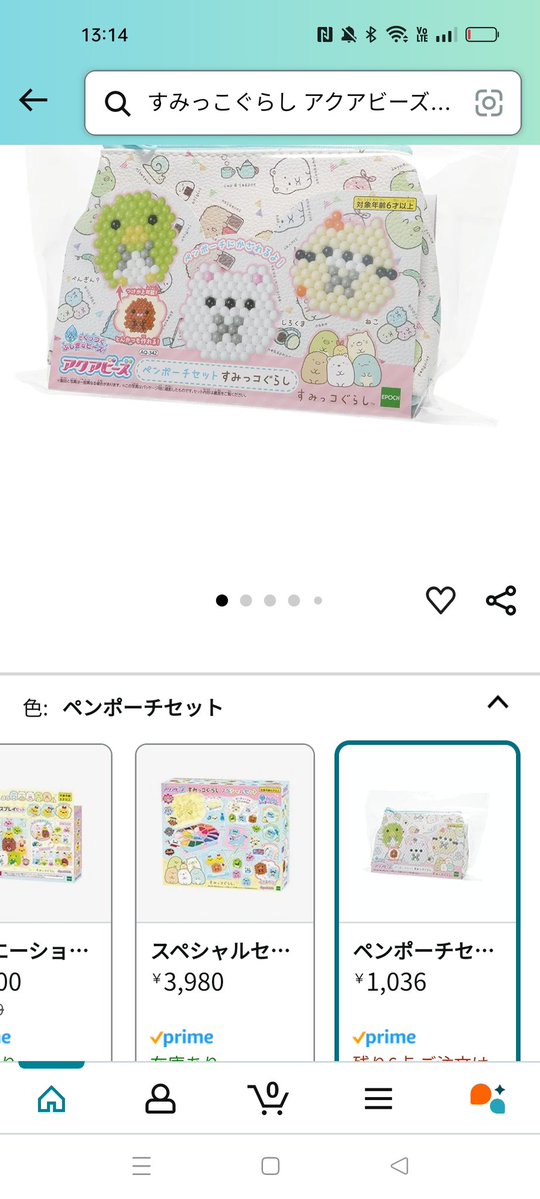Collapse the 色: ペンポーチセット section chevron
The width and height of the screenshot is (540, 1199).
(498, 703)
